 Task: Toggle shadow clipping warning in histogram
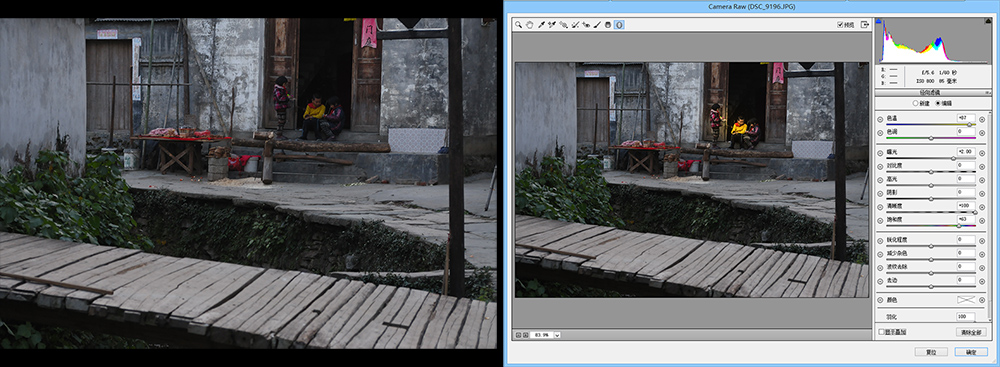click(x=878, y=22)
